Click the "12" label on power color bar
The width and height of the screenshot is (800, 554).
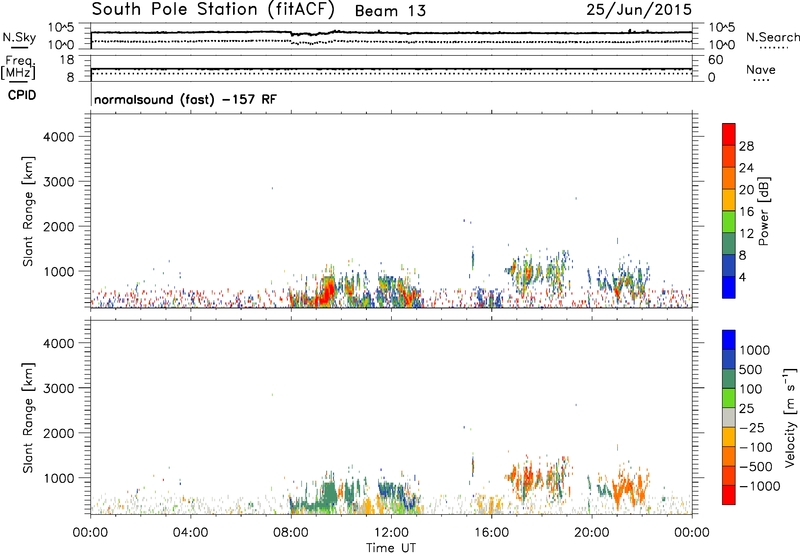tap(746, 234)
